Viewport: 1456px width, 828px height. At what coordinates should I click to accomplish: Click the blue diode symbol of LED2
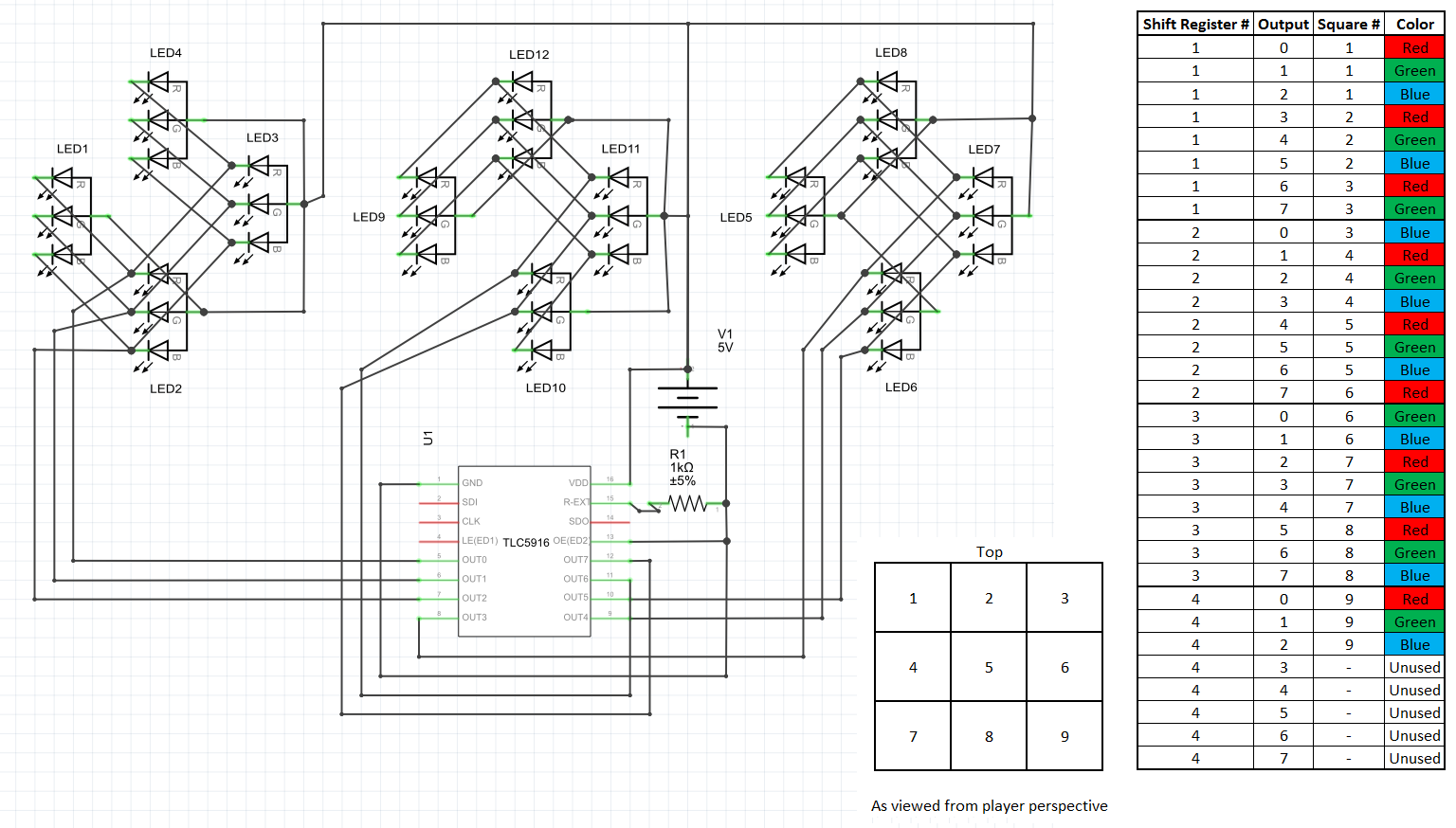(158, 351)
